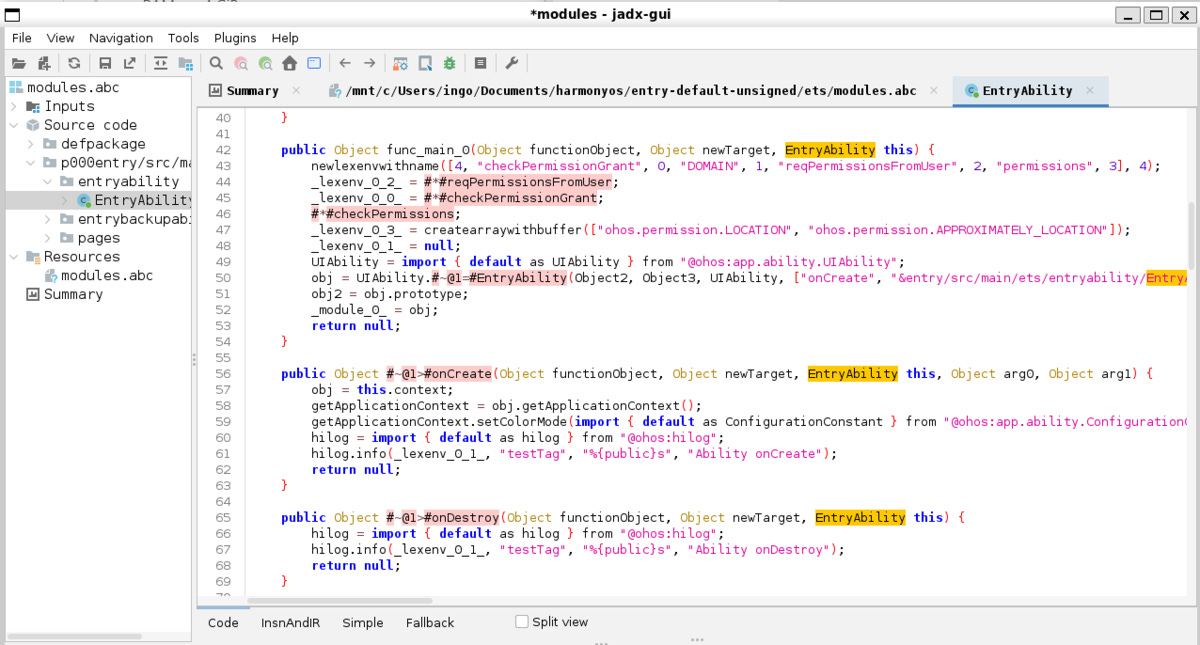Click the add files icon
Viewport: 1200px width, 645px height.
pos(44,63)
